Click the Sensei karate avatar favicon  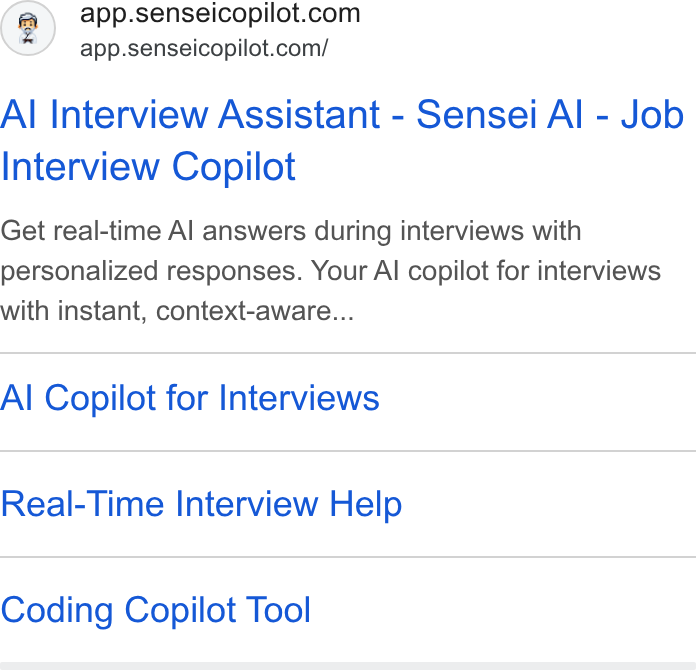[x=28, y=28]
